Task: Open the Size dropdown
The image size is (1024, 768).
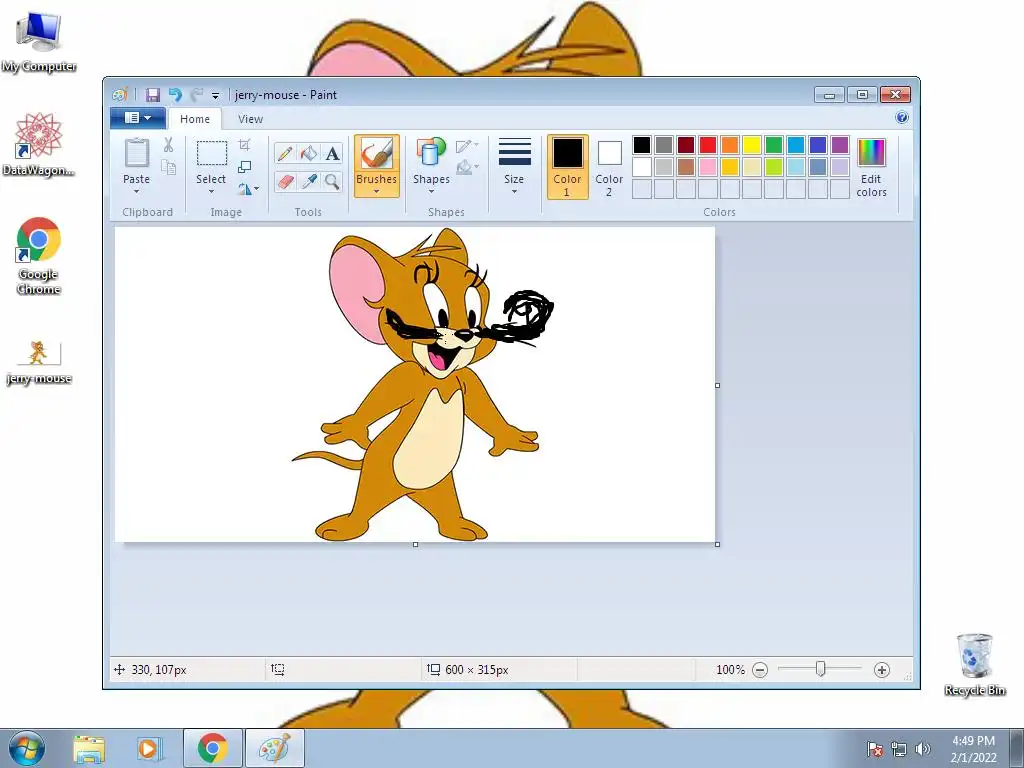Action: tap(514, 167)
